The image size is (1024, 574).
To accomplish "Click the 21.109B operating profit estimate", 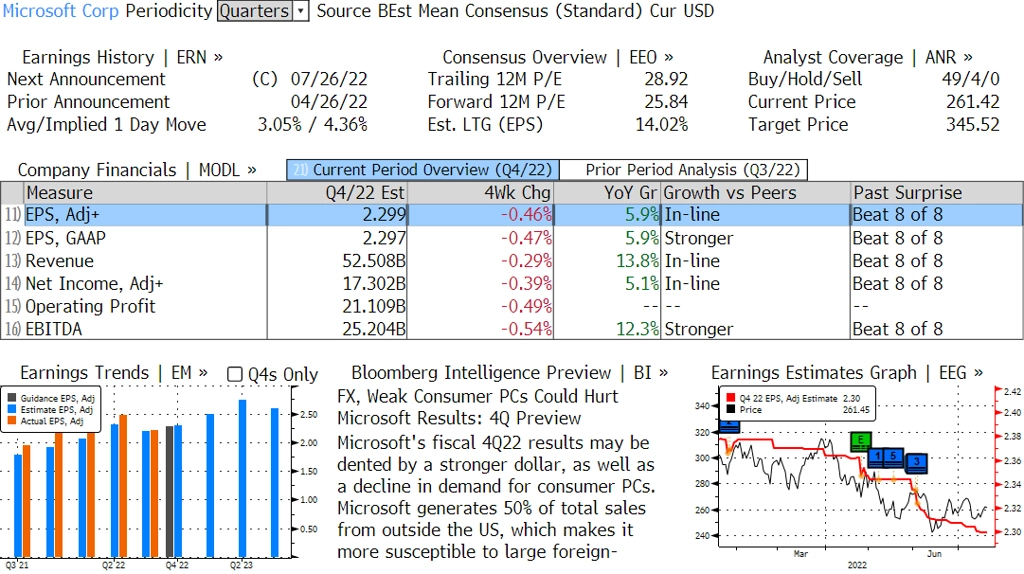I will click(374, 306).
